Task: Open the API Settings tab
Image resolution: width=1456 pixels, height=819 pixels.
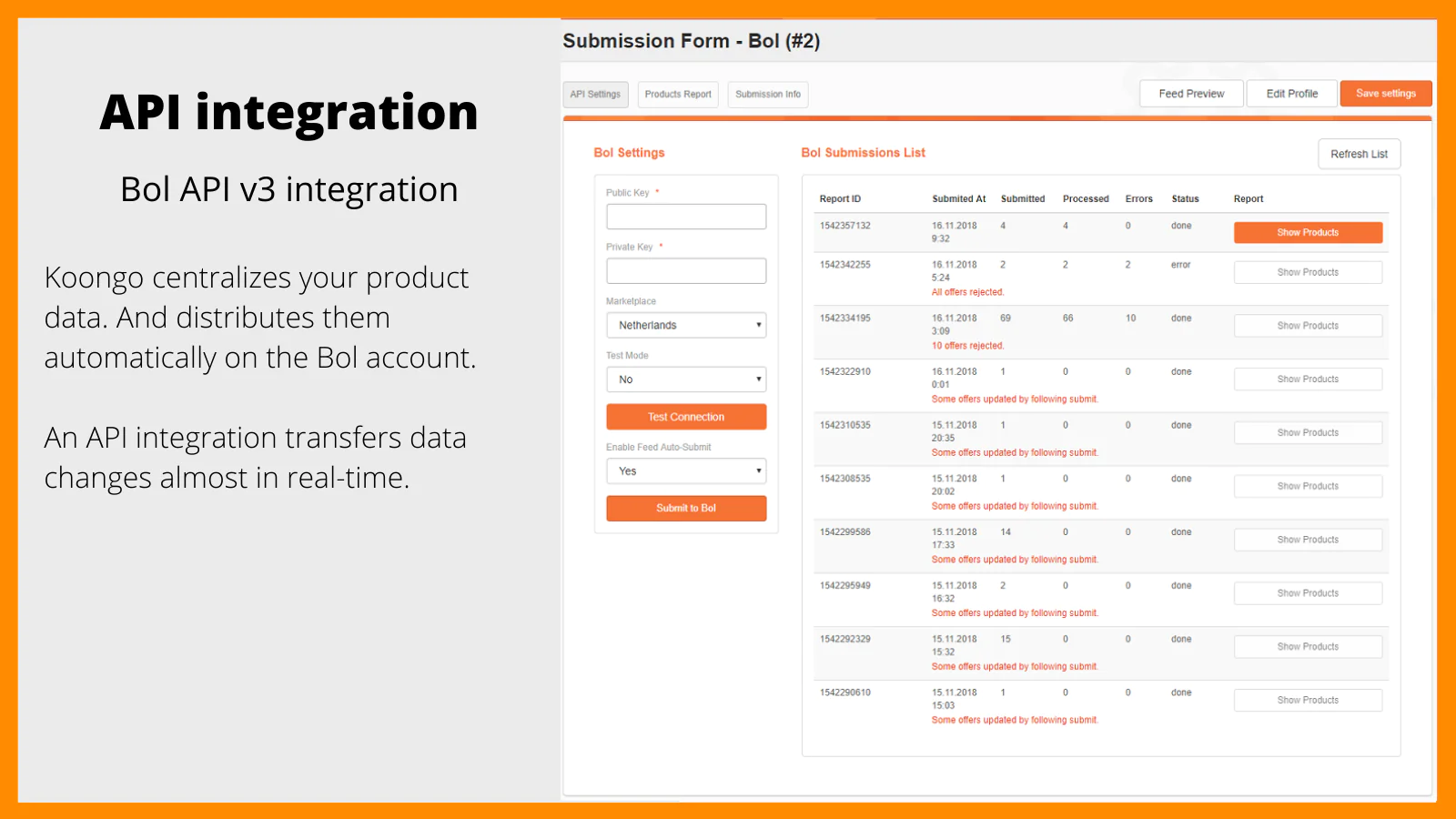Action: (595, 95)
